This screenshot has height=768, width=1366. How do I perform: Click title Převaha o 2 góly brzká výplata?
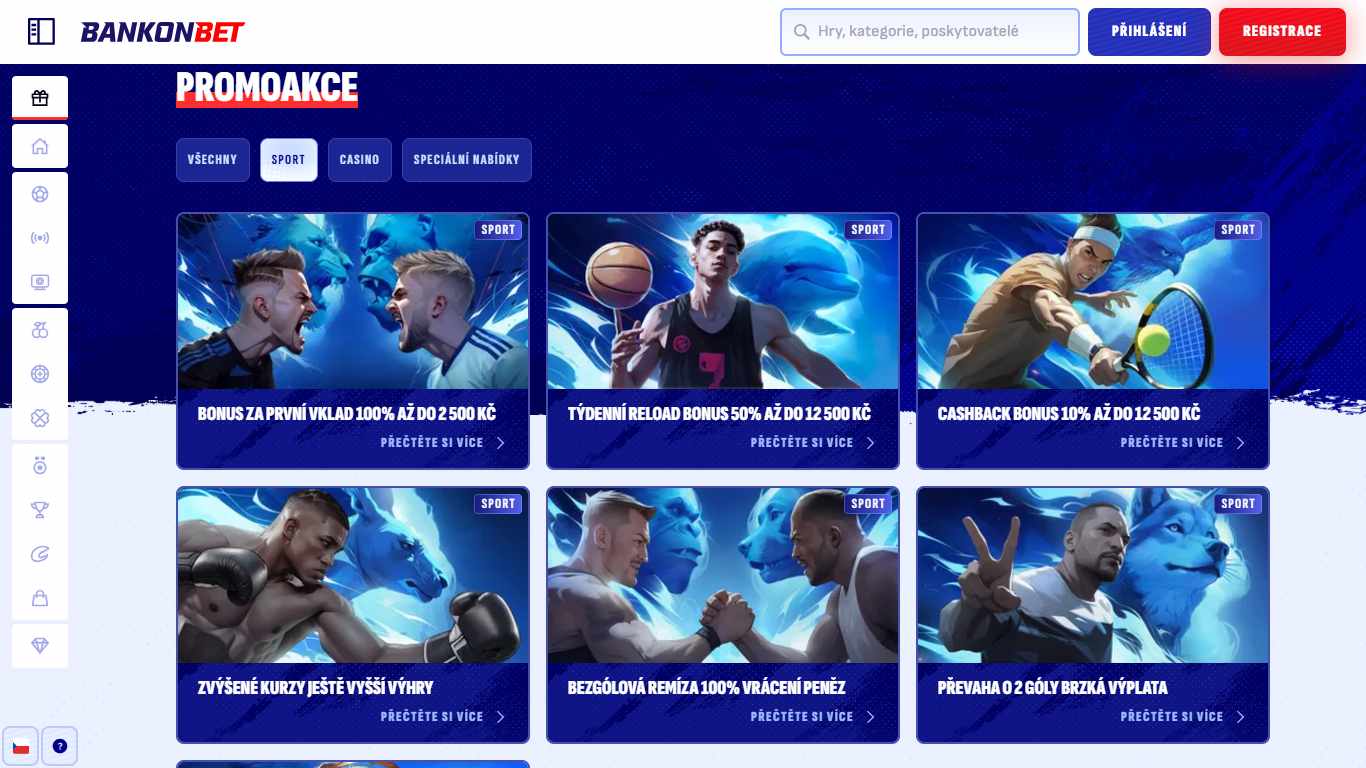click(x=1052, y=688)
